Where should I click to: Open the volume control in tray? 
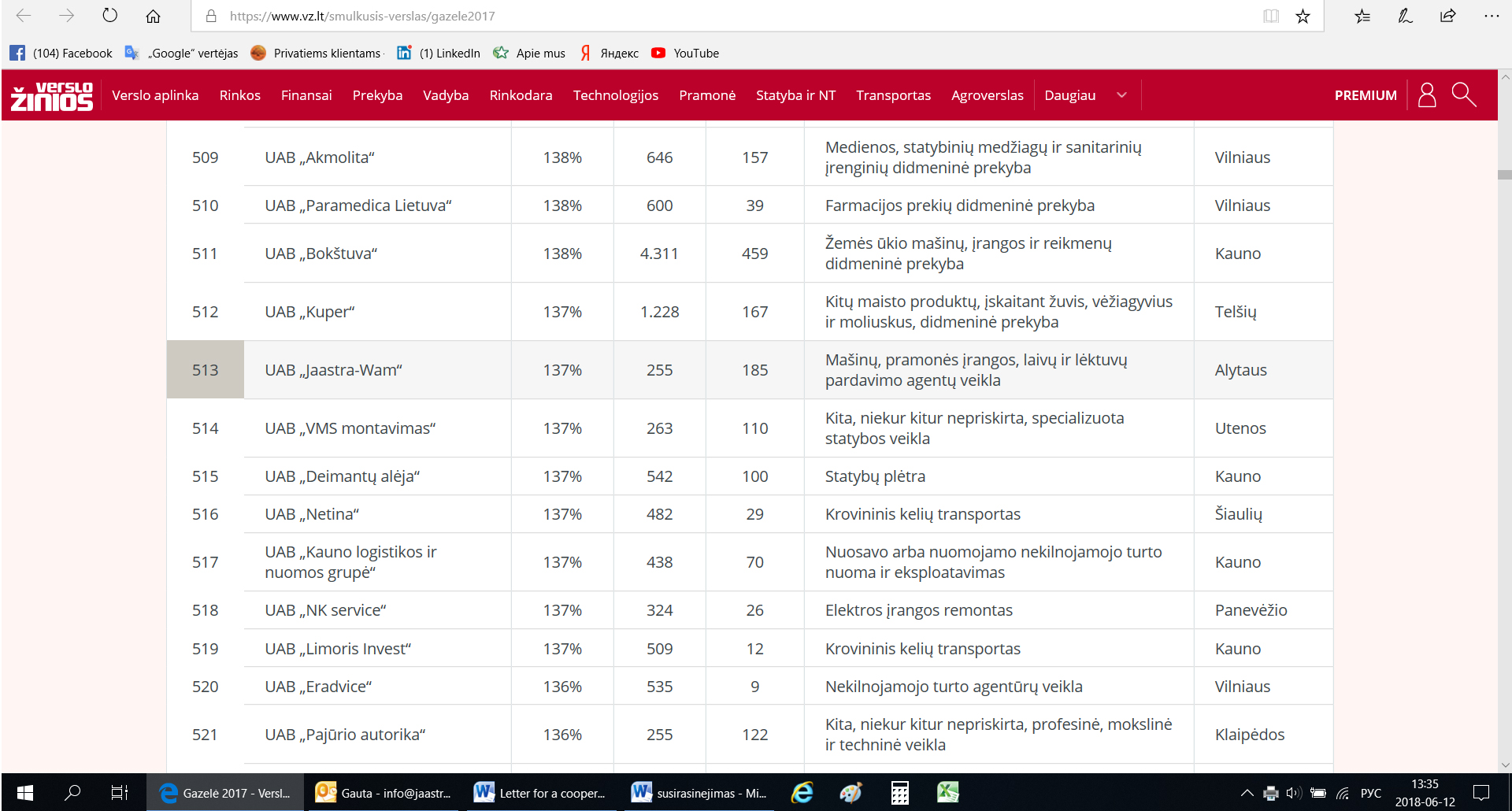(x=1294, y=793)
